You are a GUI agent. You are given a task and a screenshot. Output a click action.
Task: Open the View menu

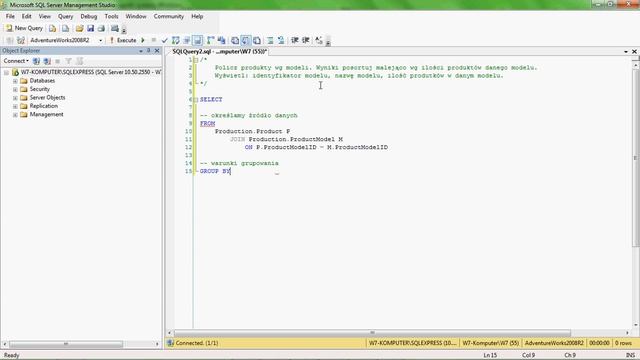[x=44, y=16]
